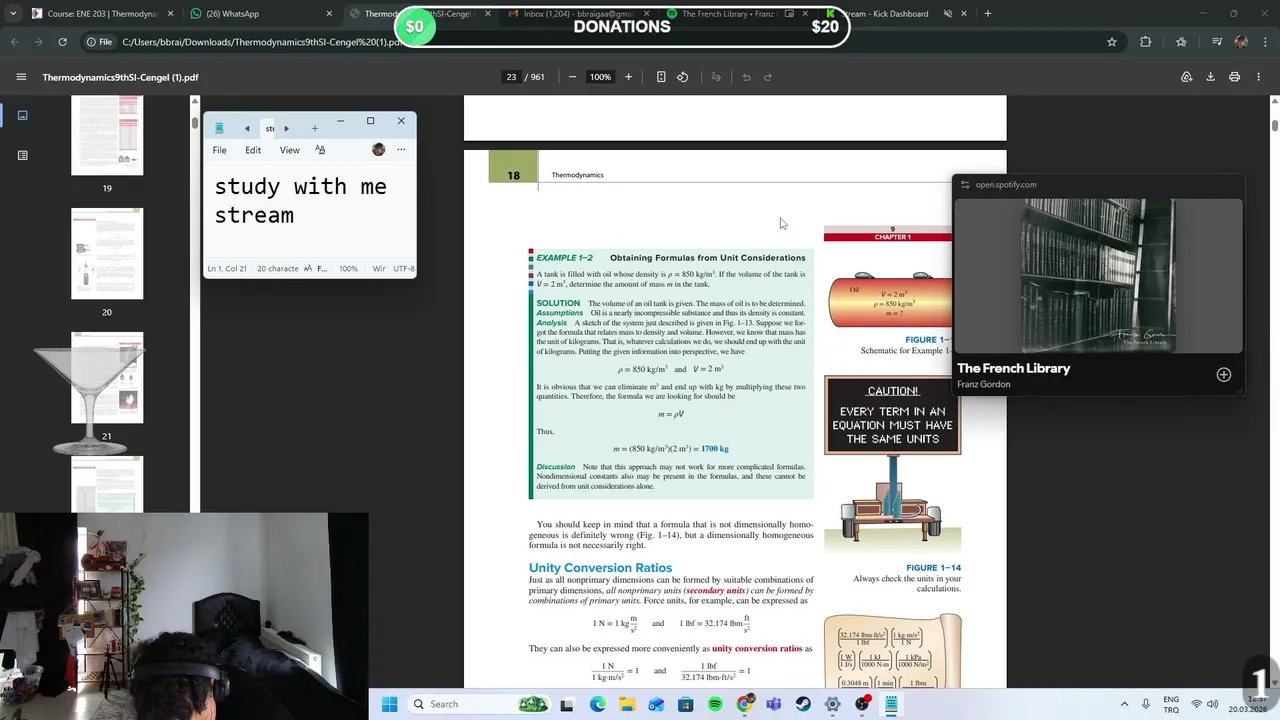The height and width of the screenshot is (720, 1280).
Task: Add The French Library to Spotify library
Action: (x=1223, y=375)
